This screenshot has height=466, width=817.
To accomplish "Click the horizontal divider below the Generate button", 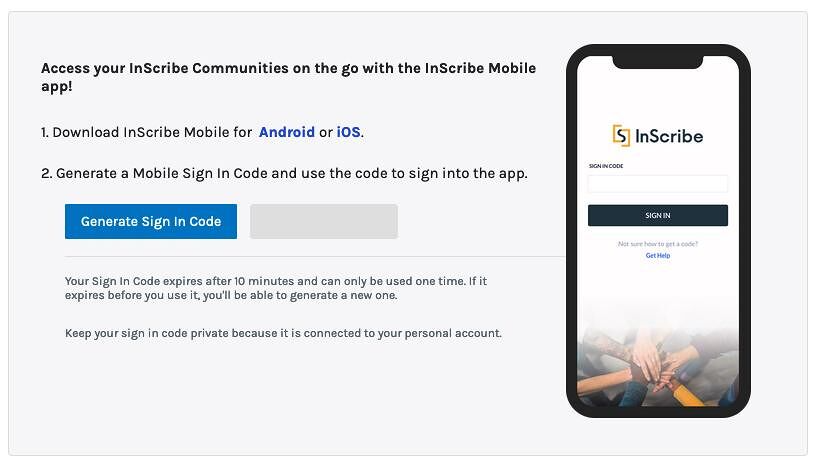I will [x=315, y=256].
